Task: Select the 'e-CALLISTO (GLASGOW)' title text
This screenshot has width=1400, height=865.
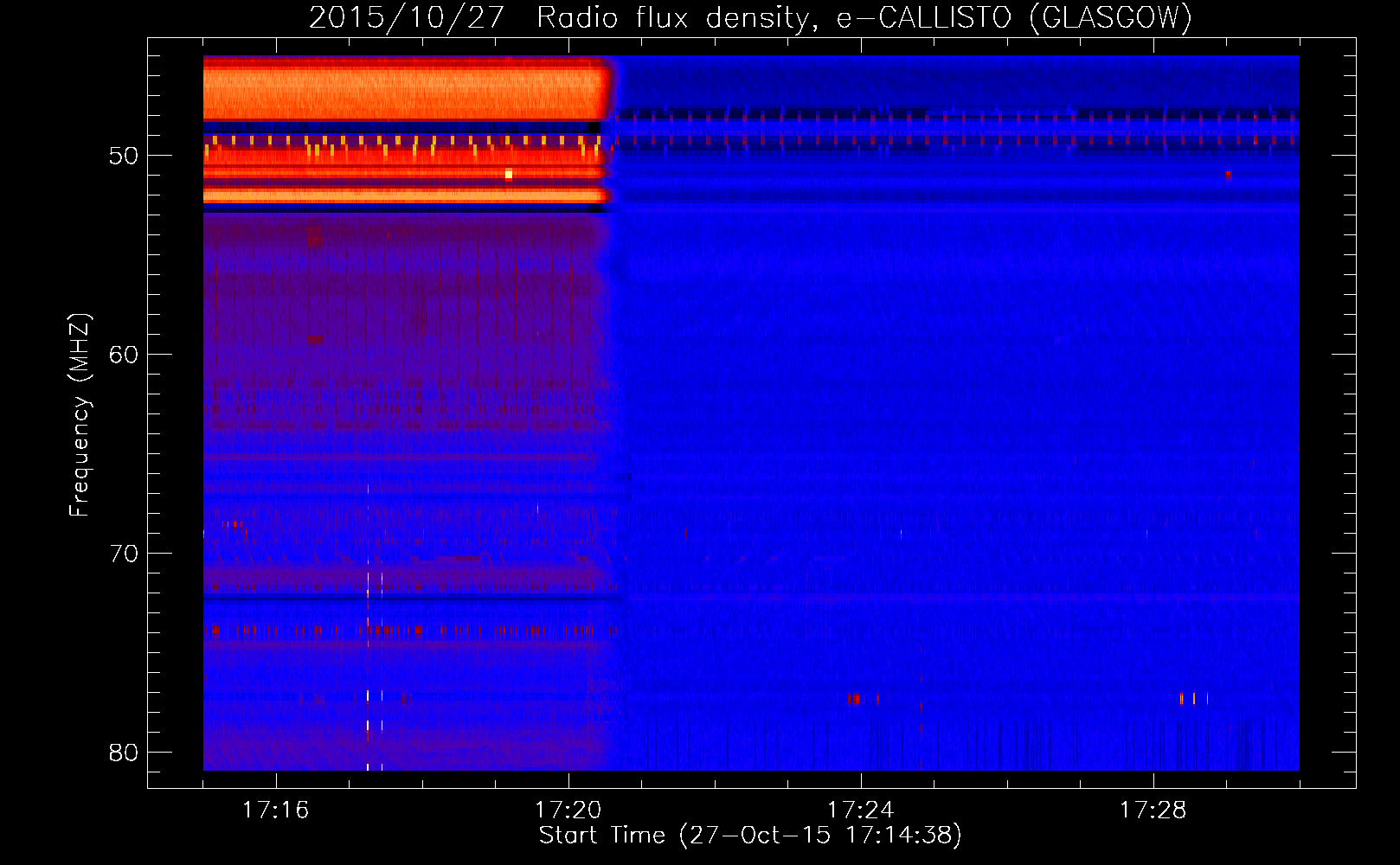Action: pos(1014,17)
